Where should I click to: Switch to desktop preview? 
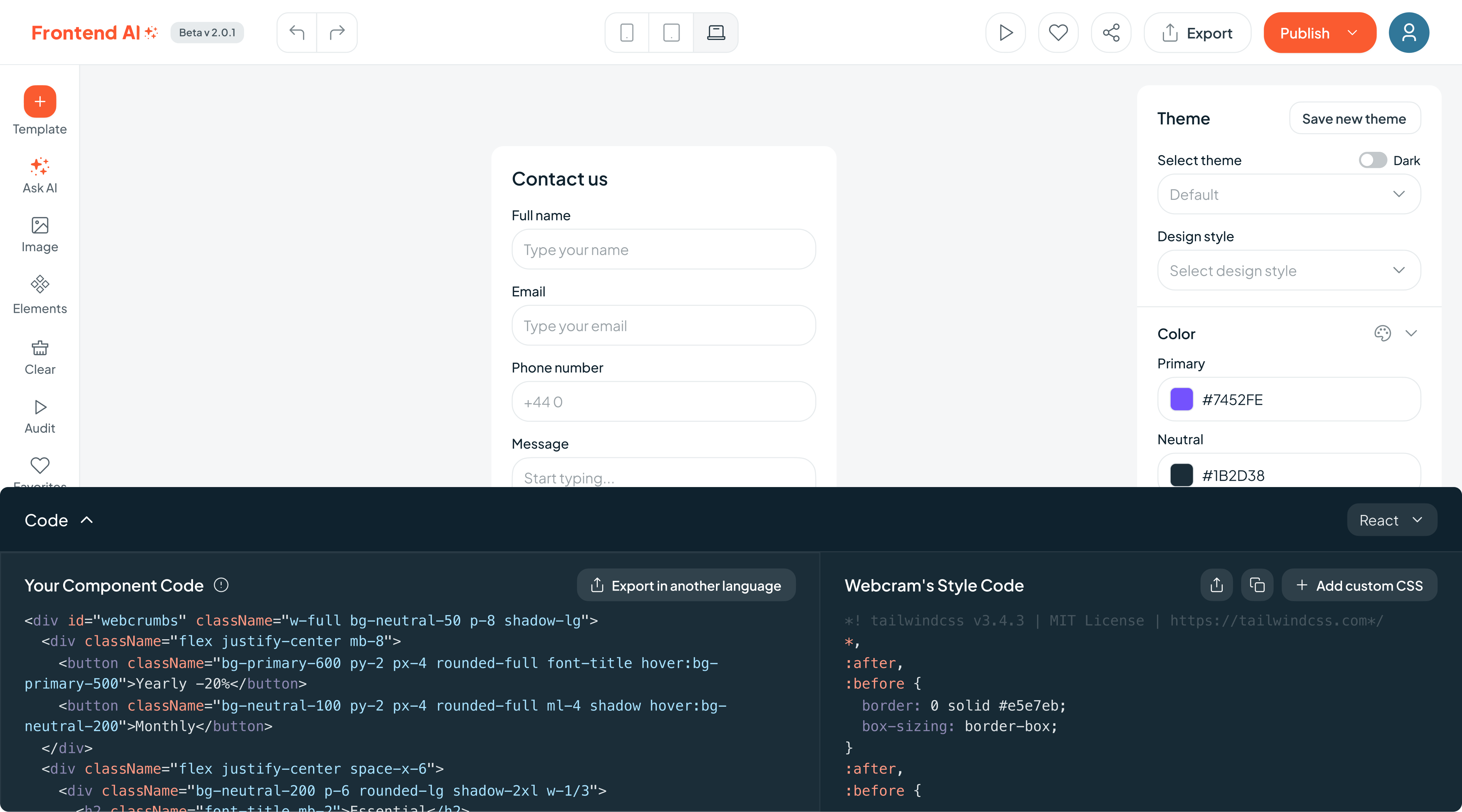[716, 32]
